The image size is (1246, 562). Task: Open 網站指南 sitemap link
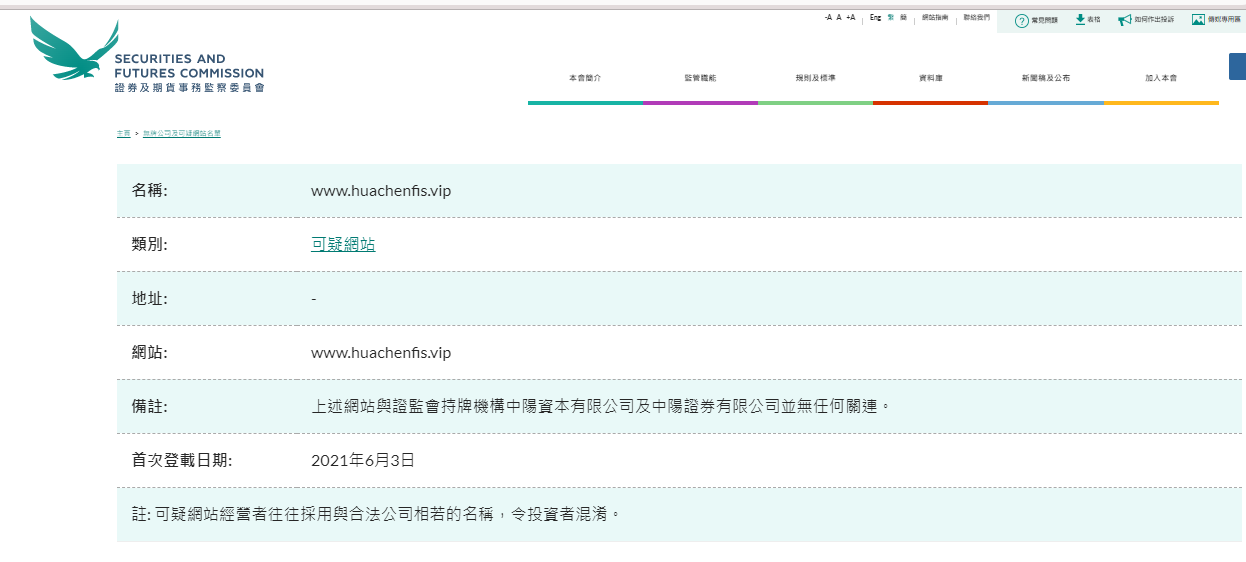tap(935, 18)
